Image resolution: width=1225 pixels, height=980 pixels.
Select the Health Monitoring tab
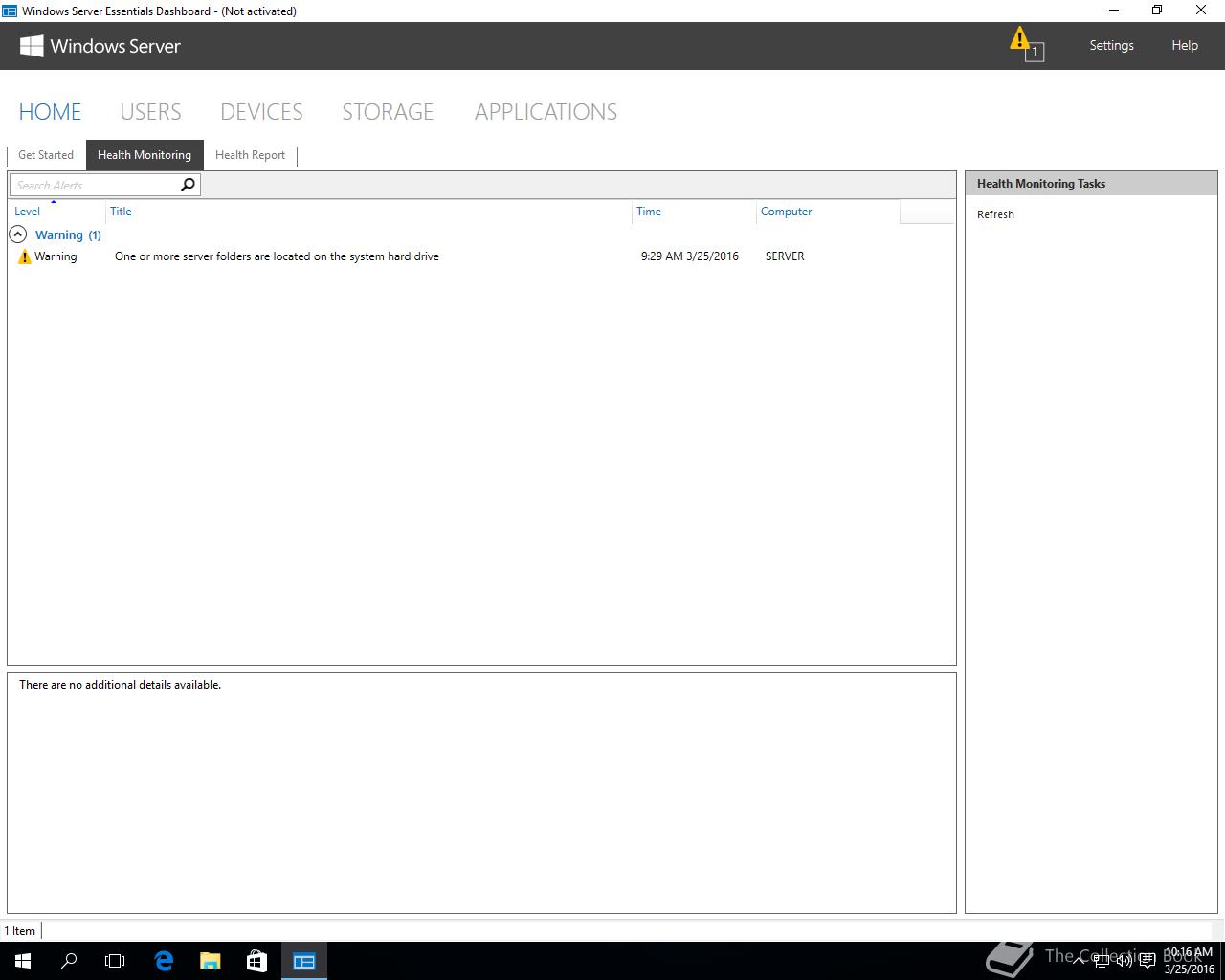[x=145, y=155]
